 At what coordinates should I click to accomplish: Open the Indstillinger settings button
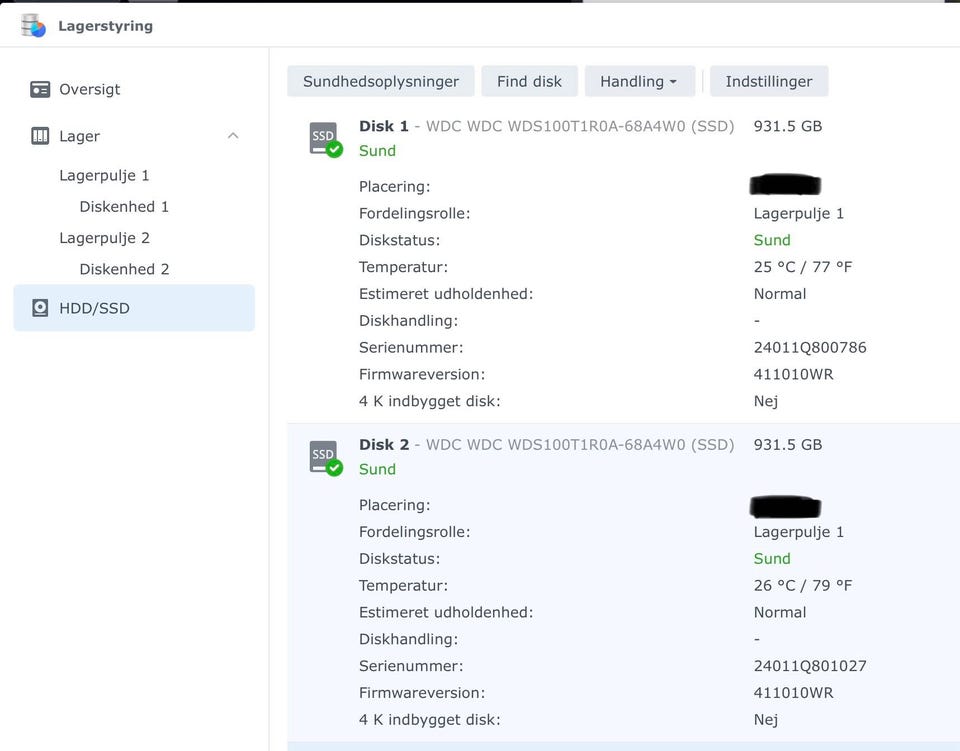click(x=768, y=82)
